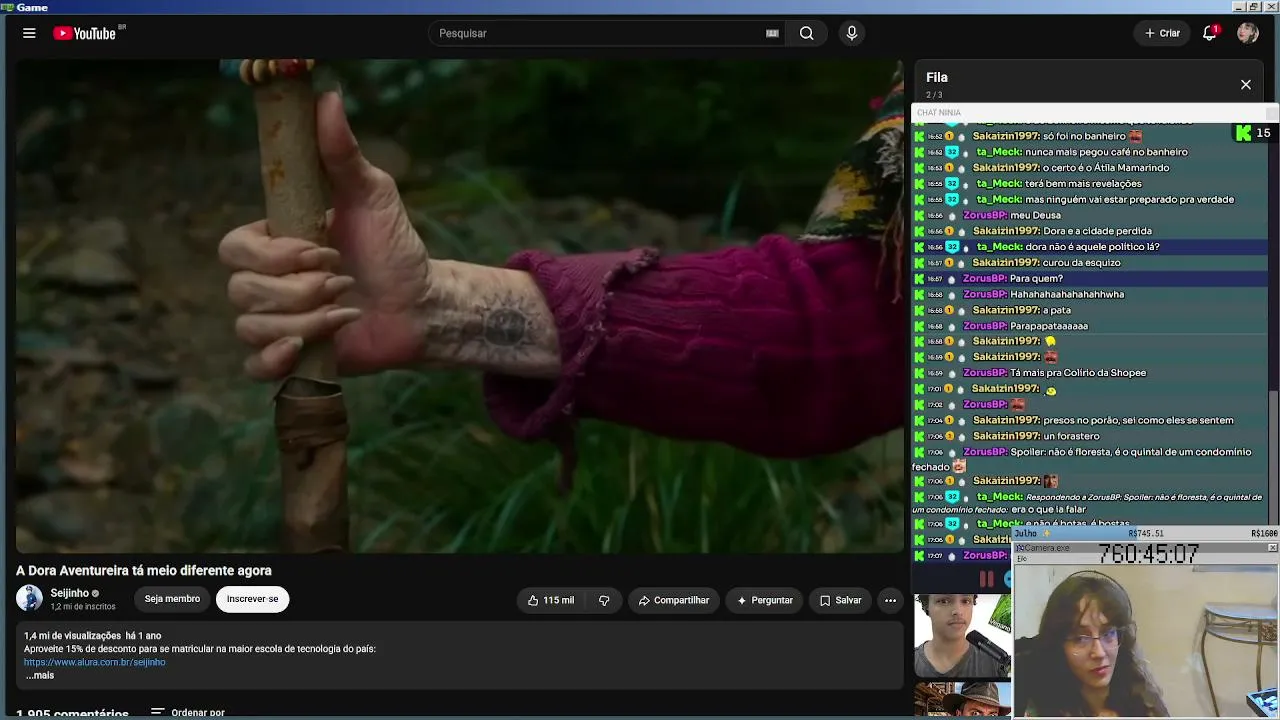The image size is (1280, 720).
Task: Open the Seijinho channel avatar
Action: (30, 598)
